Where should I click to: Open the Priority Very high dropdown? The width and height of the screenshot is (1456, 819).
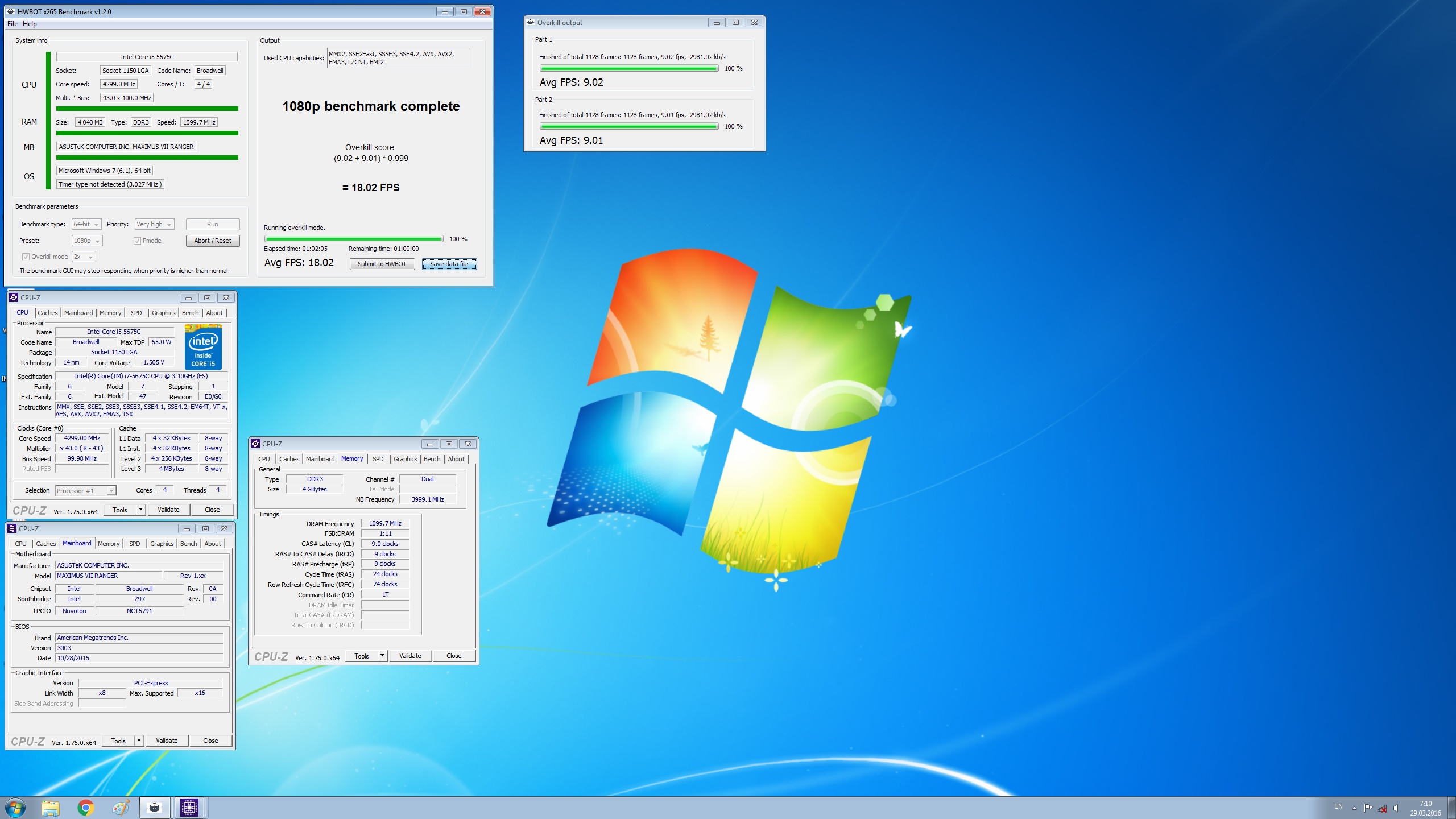tap(154, 224)
